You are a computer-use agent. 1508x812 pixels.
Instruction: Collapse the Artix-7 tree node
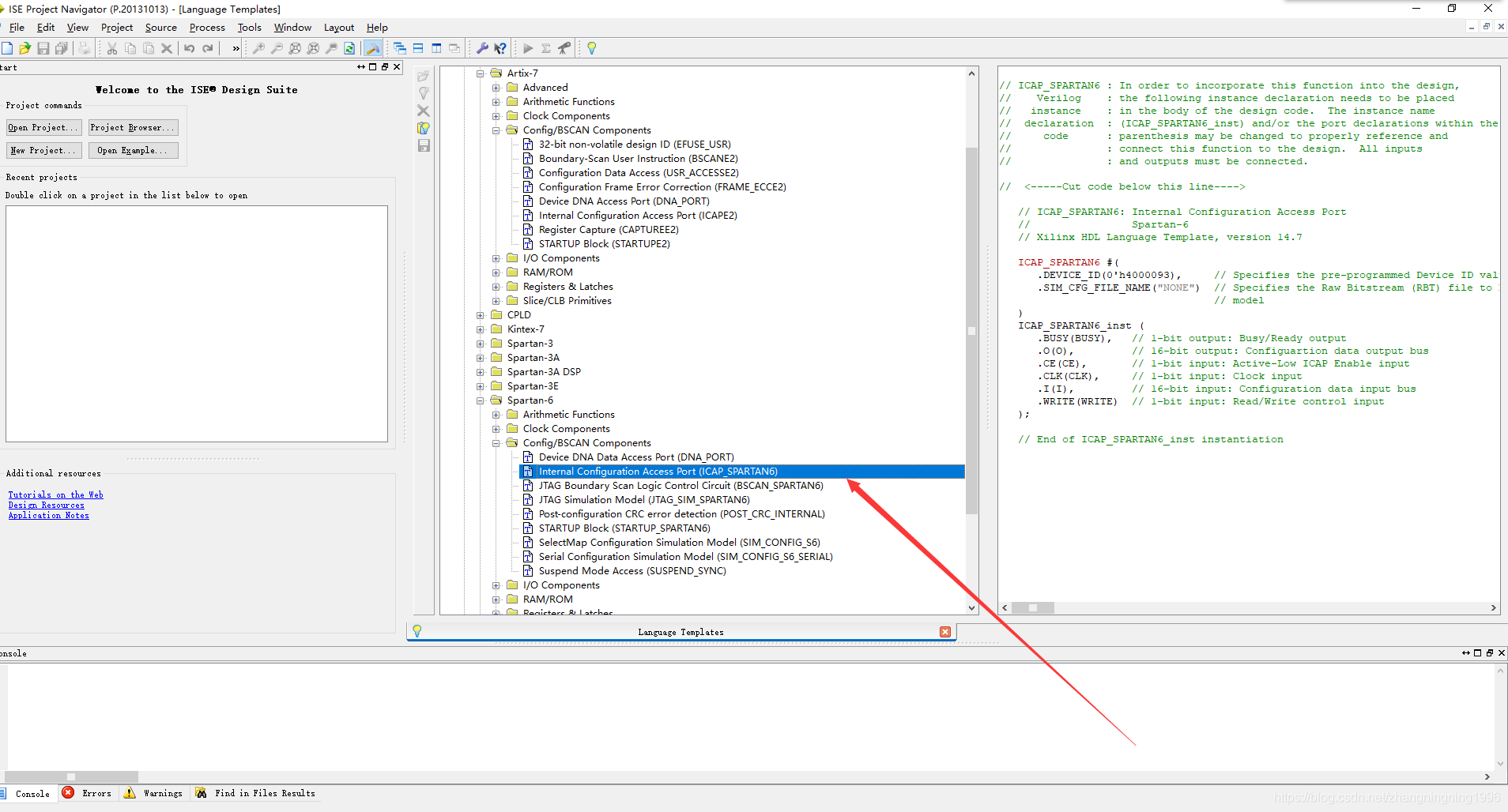480,73
